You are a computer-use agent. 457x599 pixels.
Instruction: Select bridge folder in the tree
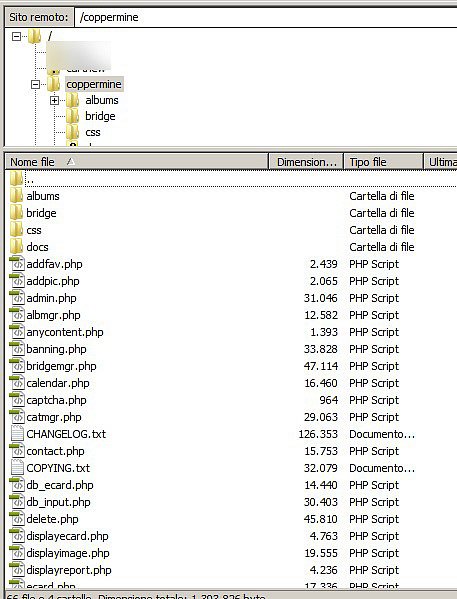[100, 116]
